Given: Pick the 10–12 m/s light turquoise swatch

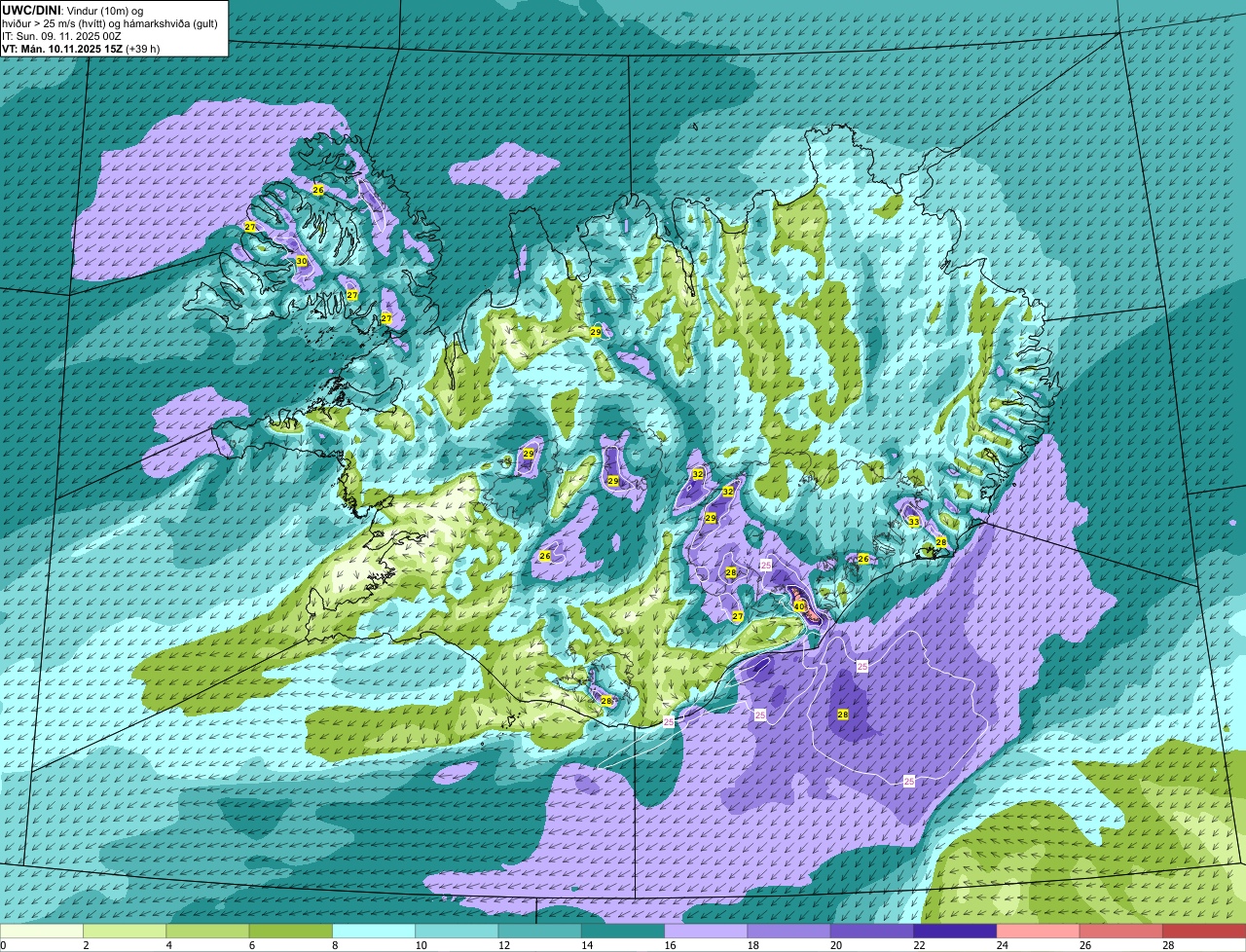Looking at the screenshot, I should point(457,931).
